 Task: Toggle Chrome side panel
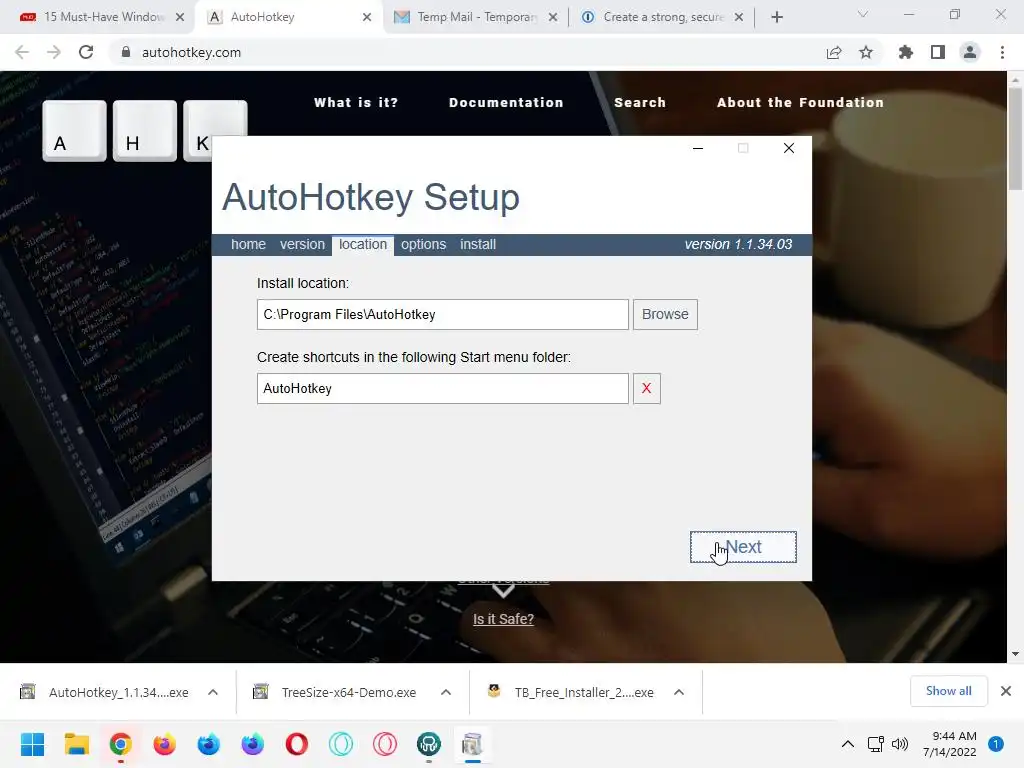point(938,52)
